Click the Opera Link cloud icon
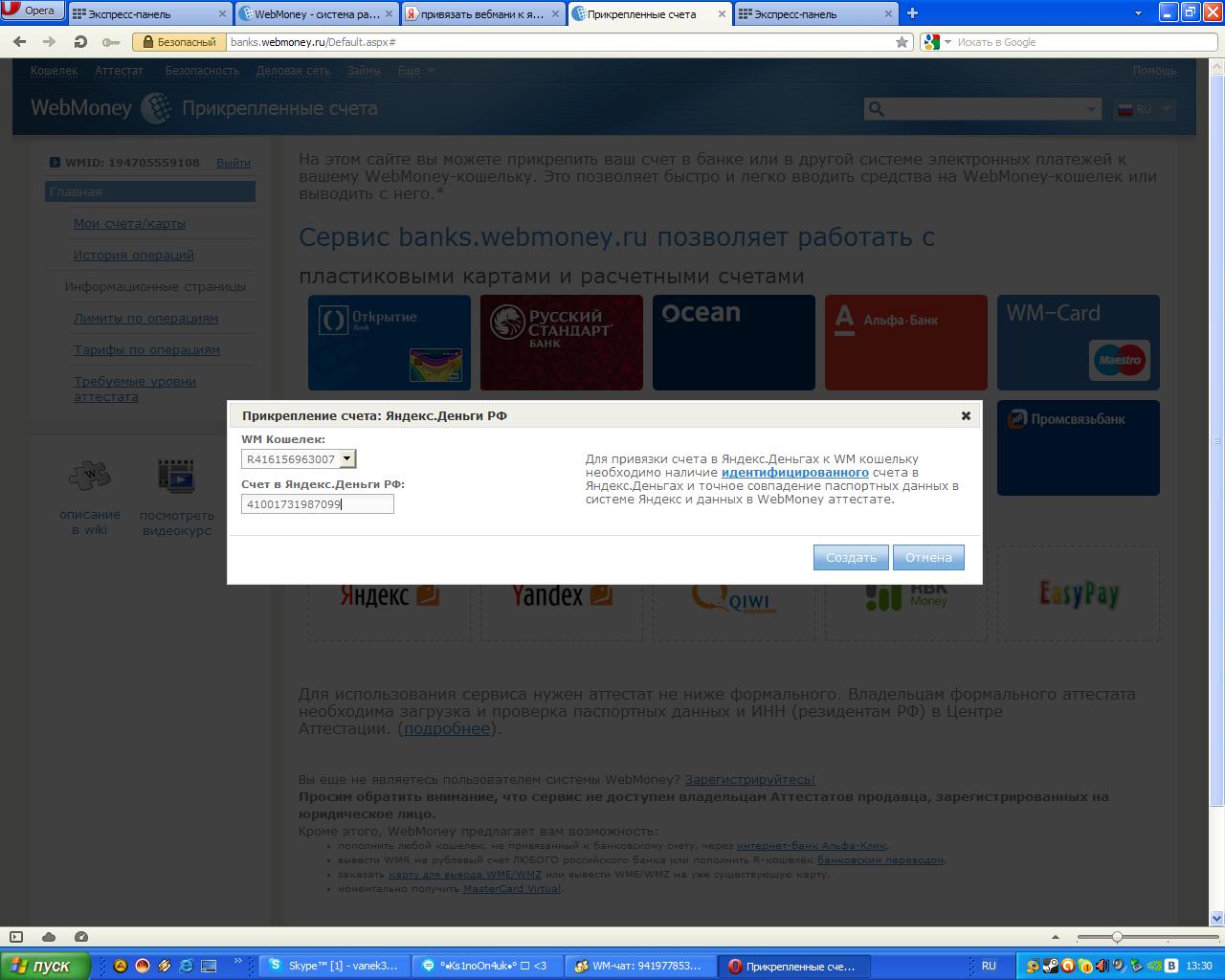1225x980 pixels. [x=49, y=937]
